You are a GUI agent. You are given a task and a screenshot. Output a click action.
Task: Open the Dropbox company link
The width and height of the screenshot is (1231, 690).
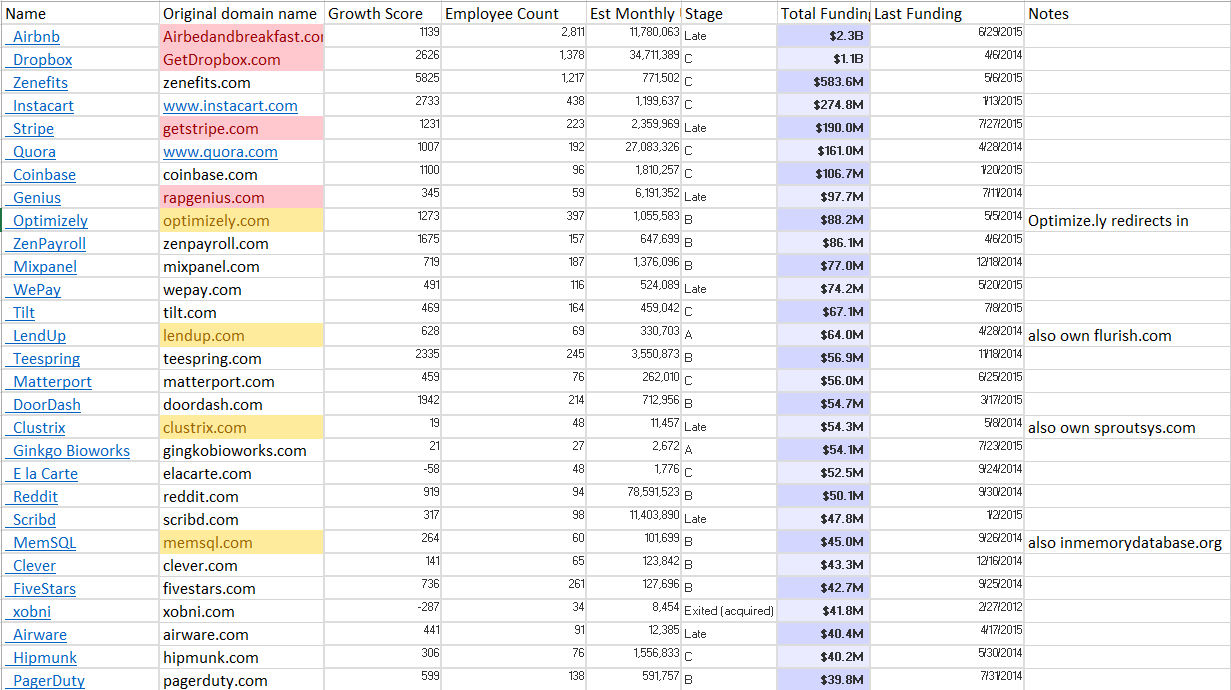(42, 60)
